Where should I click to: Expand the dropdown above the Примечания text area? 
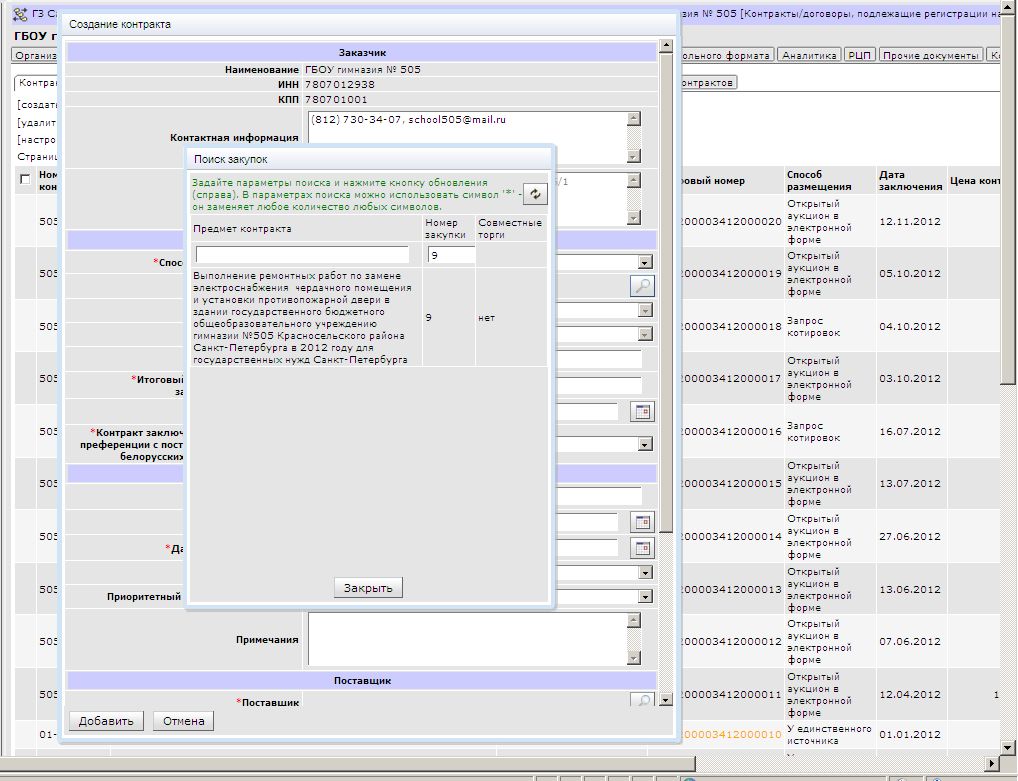click(645, 597)
